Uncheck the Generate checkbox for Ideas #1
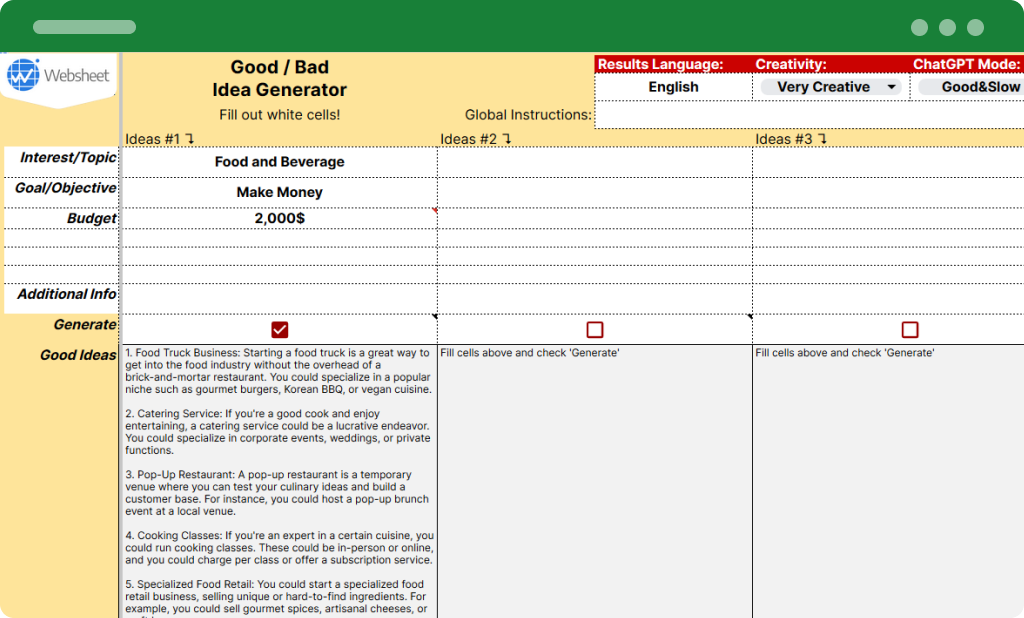This screenshot has width=1024, height=618. [x=280, y=329]
